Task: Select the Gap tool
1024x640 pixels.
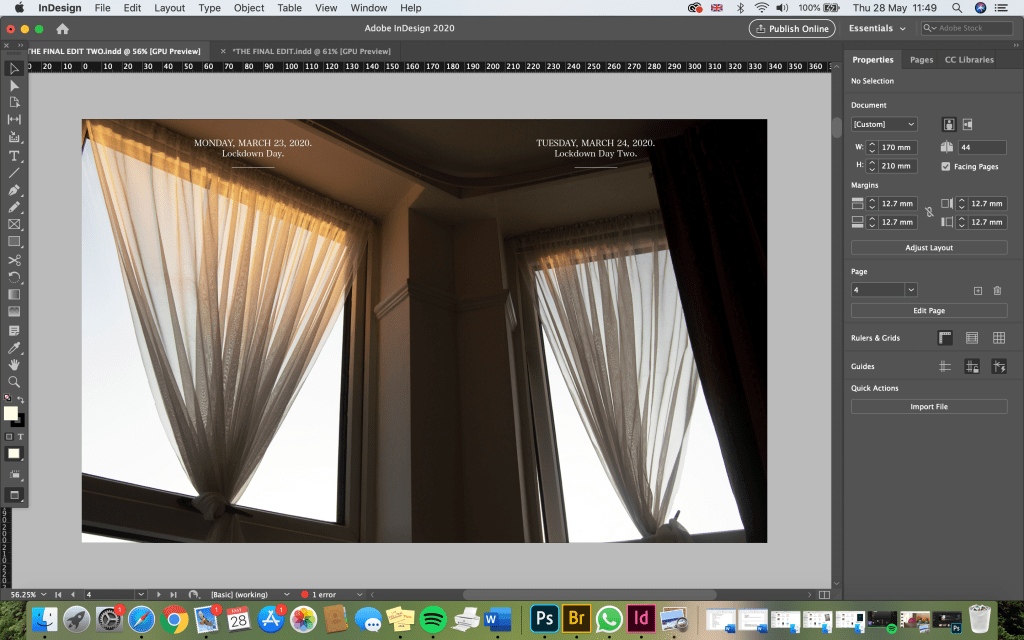Action: pos(14,120)
